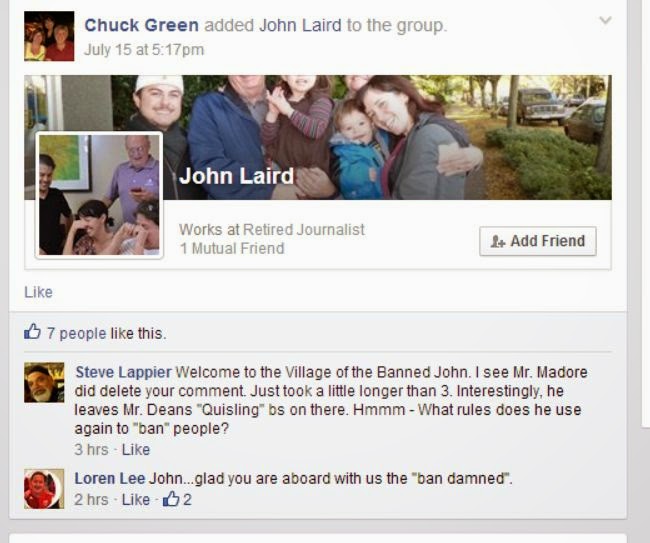Open Chuck Green's profile link
The image size is (650, 543).
pos(141,25)
